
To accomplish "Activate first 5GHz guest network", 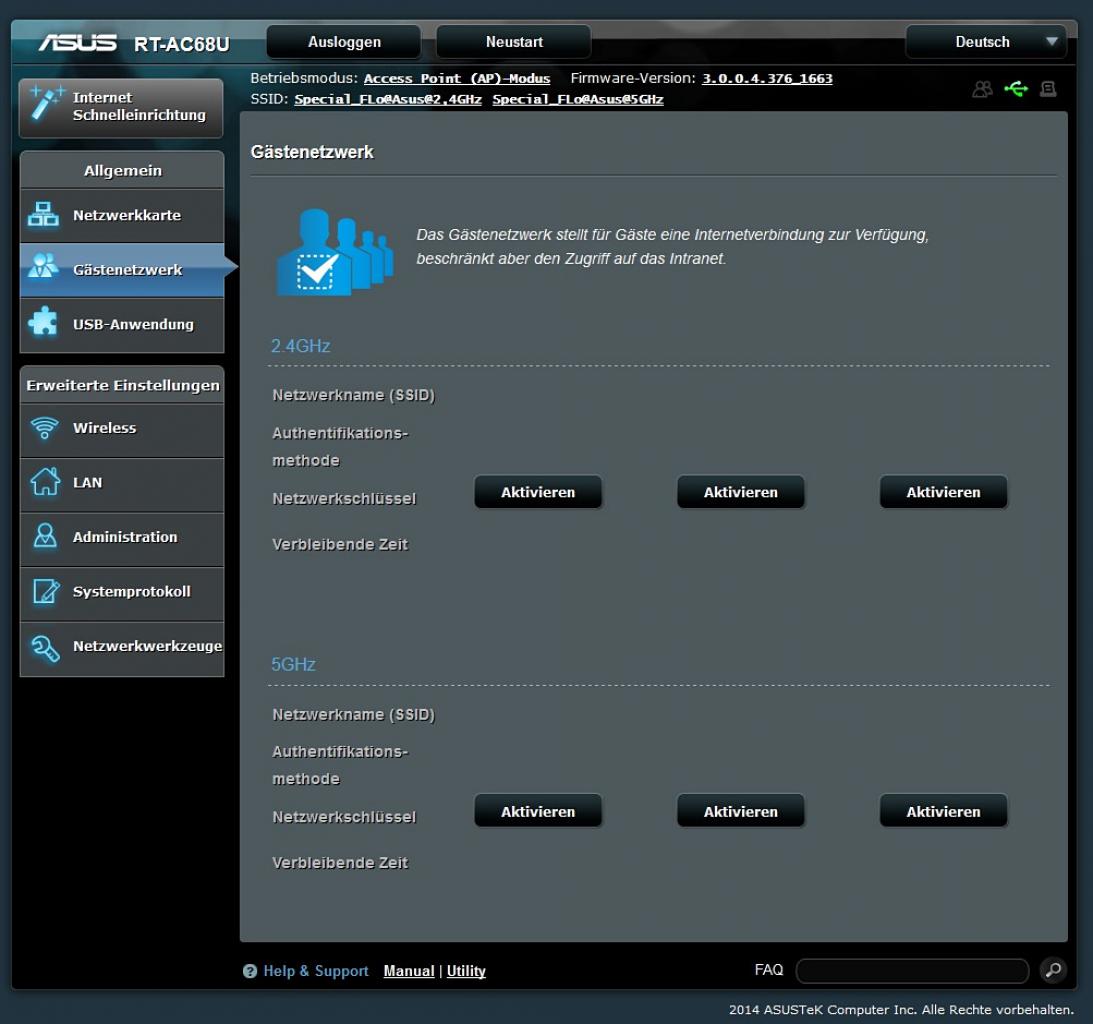I will coord(537,811).
